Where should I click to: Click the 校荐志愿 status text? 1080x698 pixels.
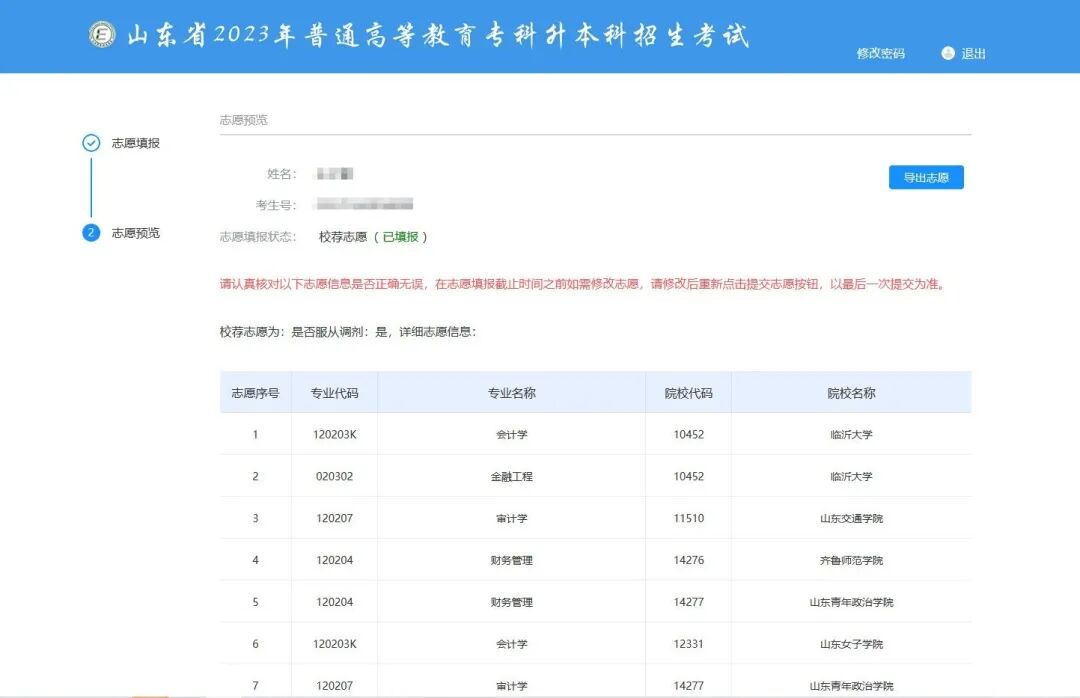click(342, 237)
